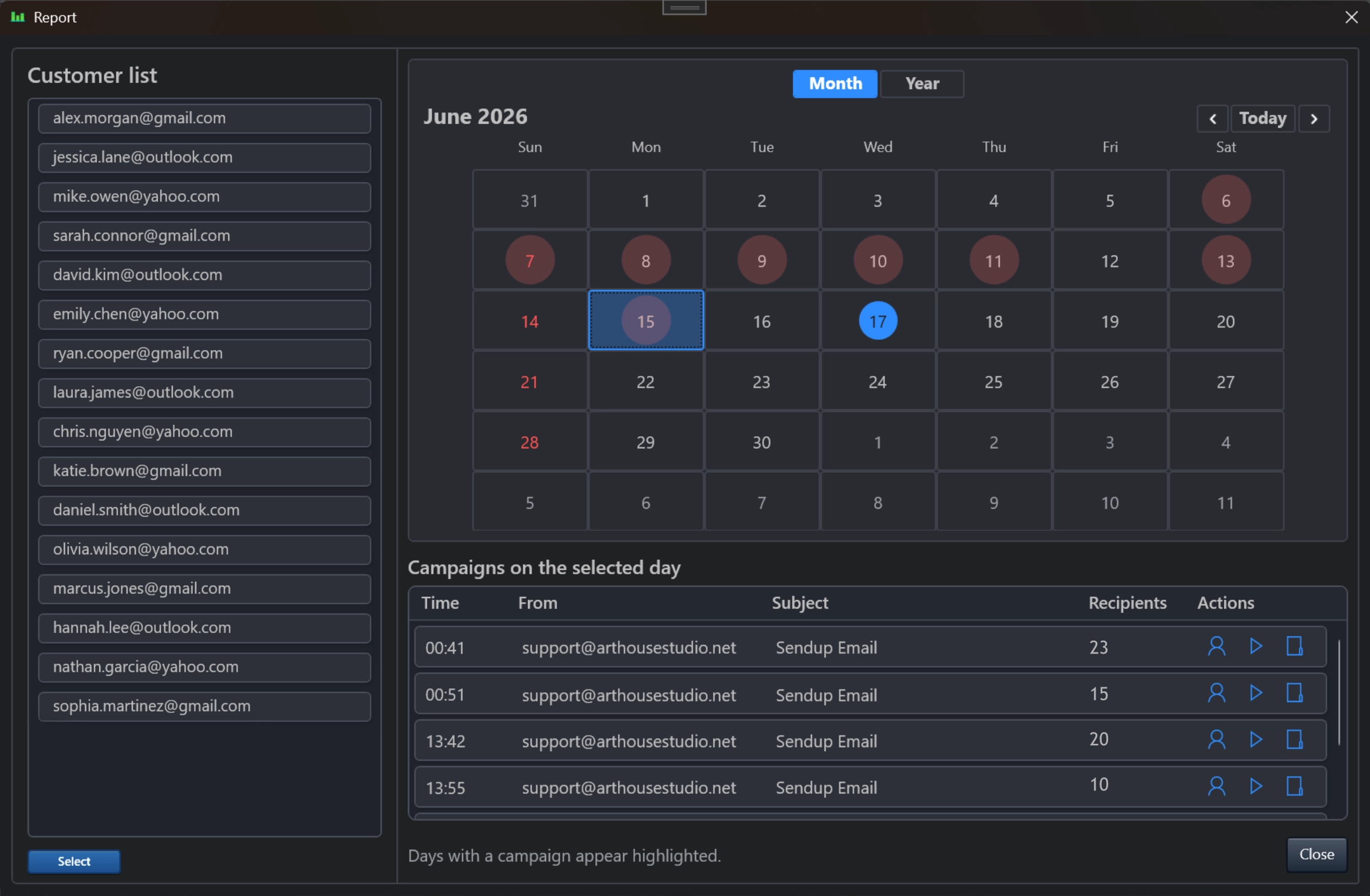Image resolution: width=1370 pixels, height=896 pixels.
Task: Select hannah.lee@outlook.com customer entry
Action: pyautogui.click(x=204, y=628)
